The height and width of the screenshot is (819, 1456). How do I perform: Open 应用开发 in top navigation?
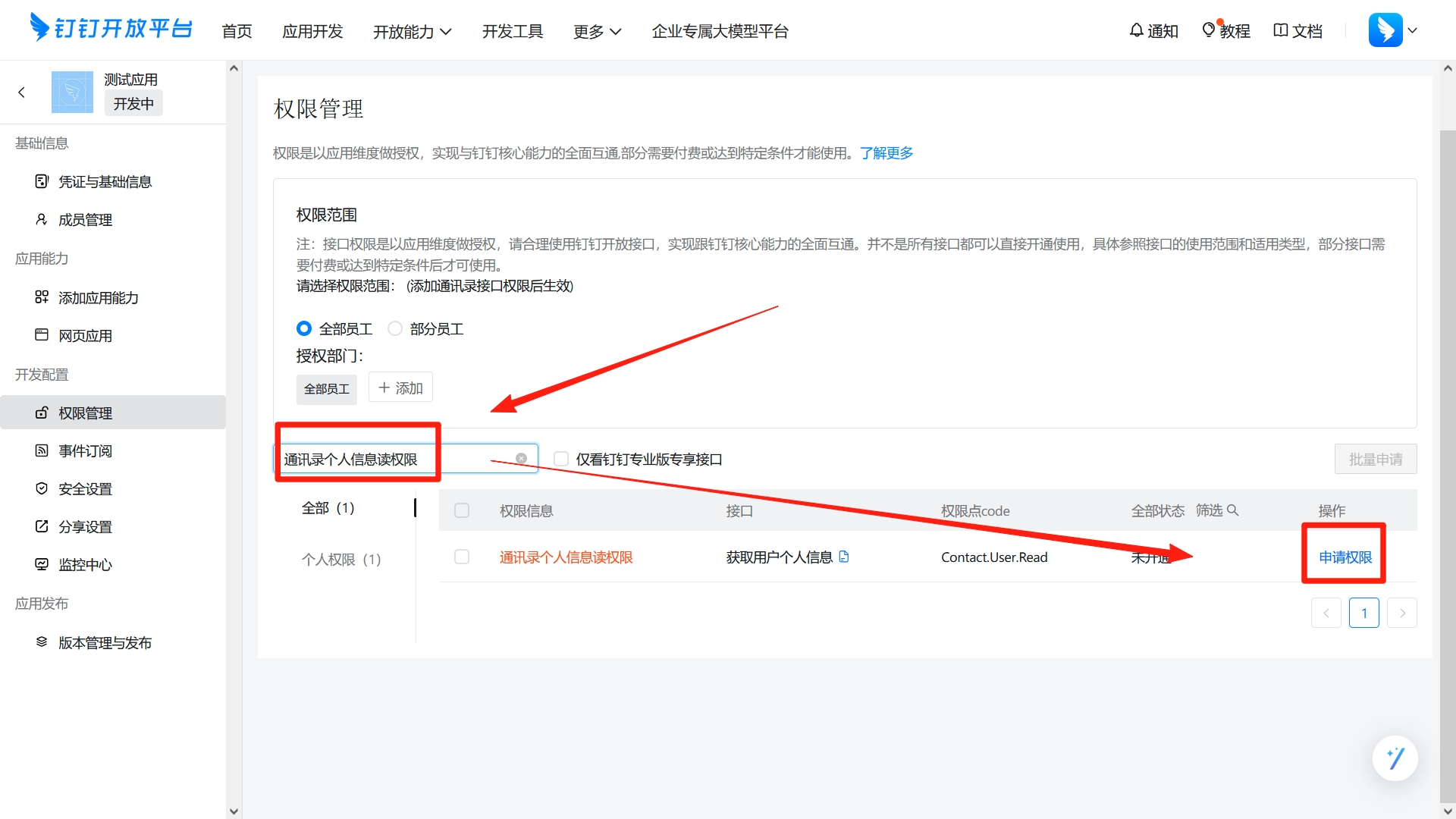pos(312,31)
